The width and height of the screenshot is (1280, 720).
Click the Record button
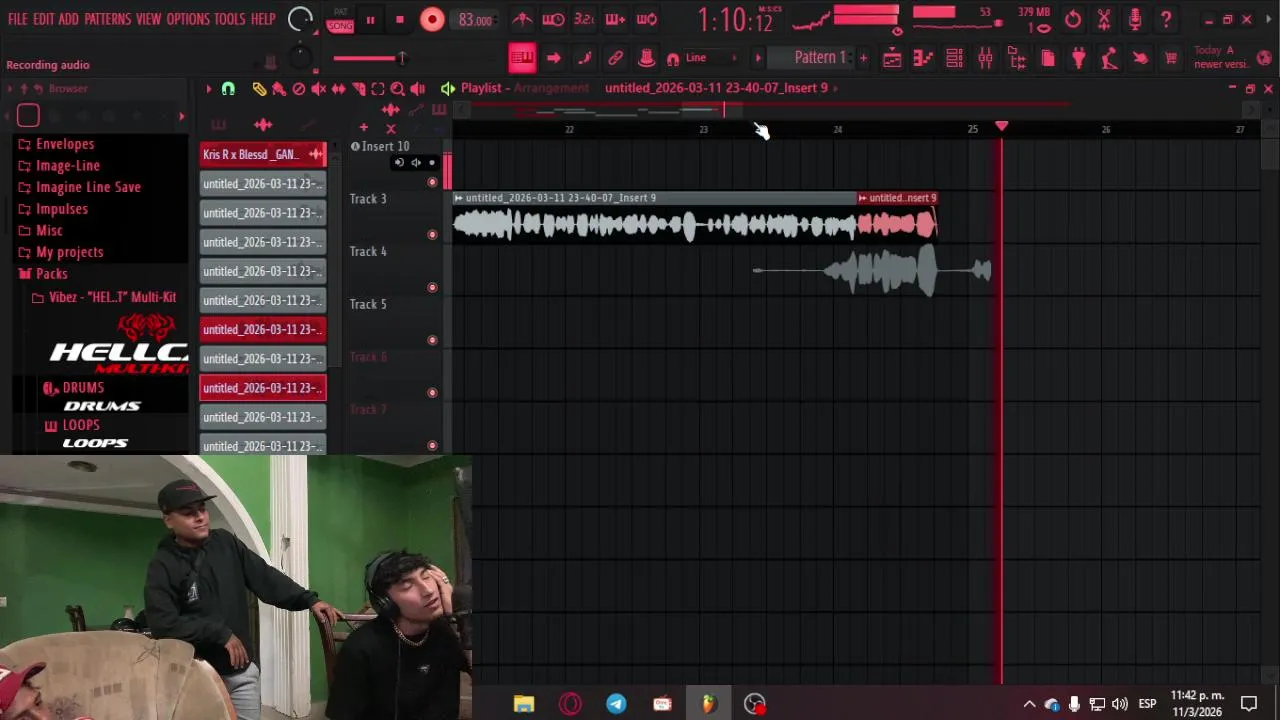pos(432,19)
